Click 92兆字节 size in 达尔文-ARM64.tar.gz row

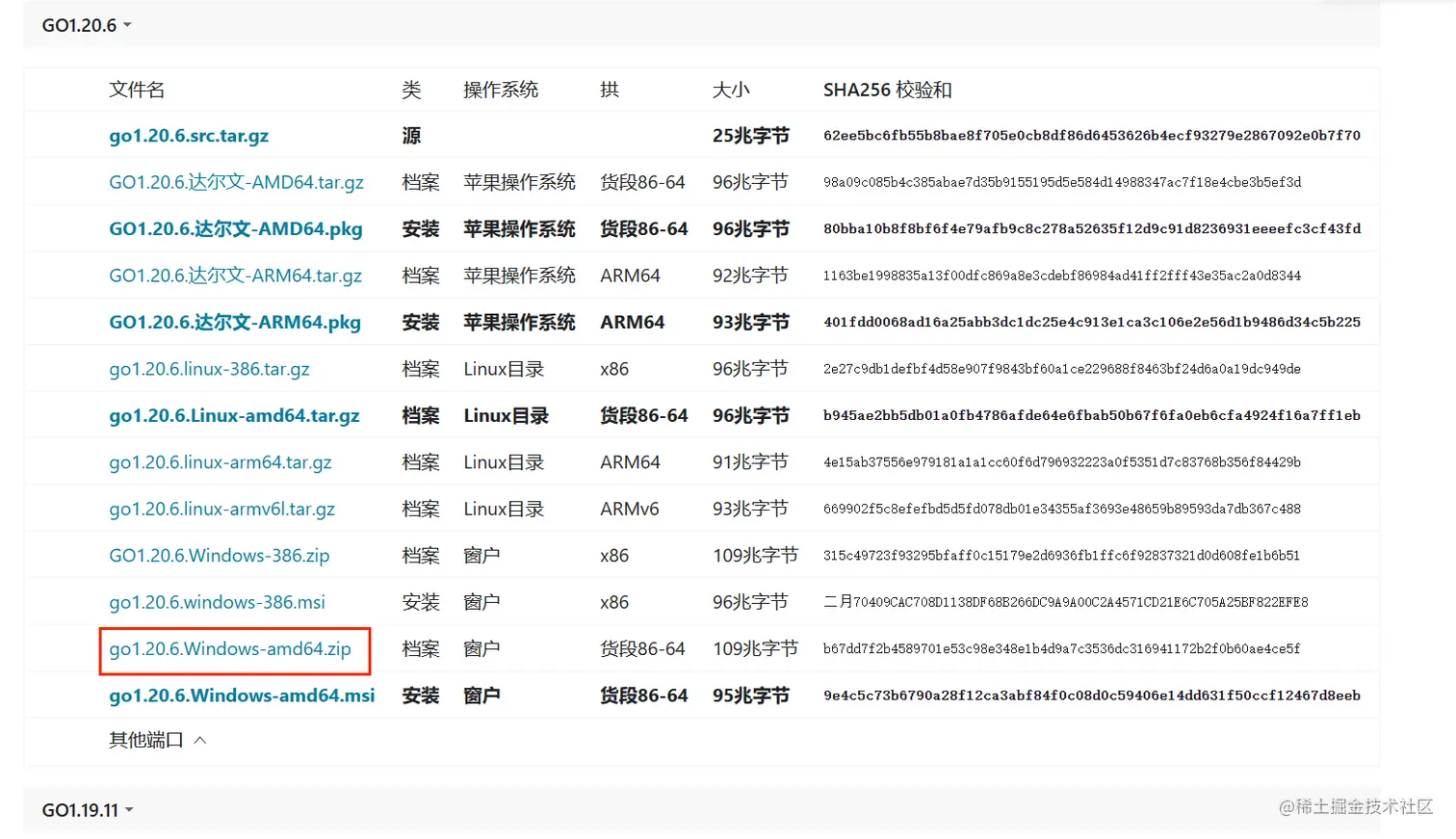tap(750, 275)
